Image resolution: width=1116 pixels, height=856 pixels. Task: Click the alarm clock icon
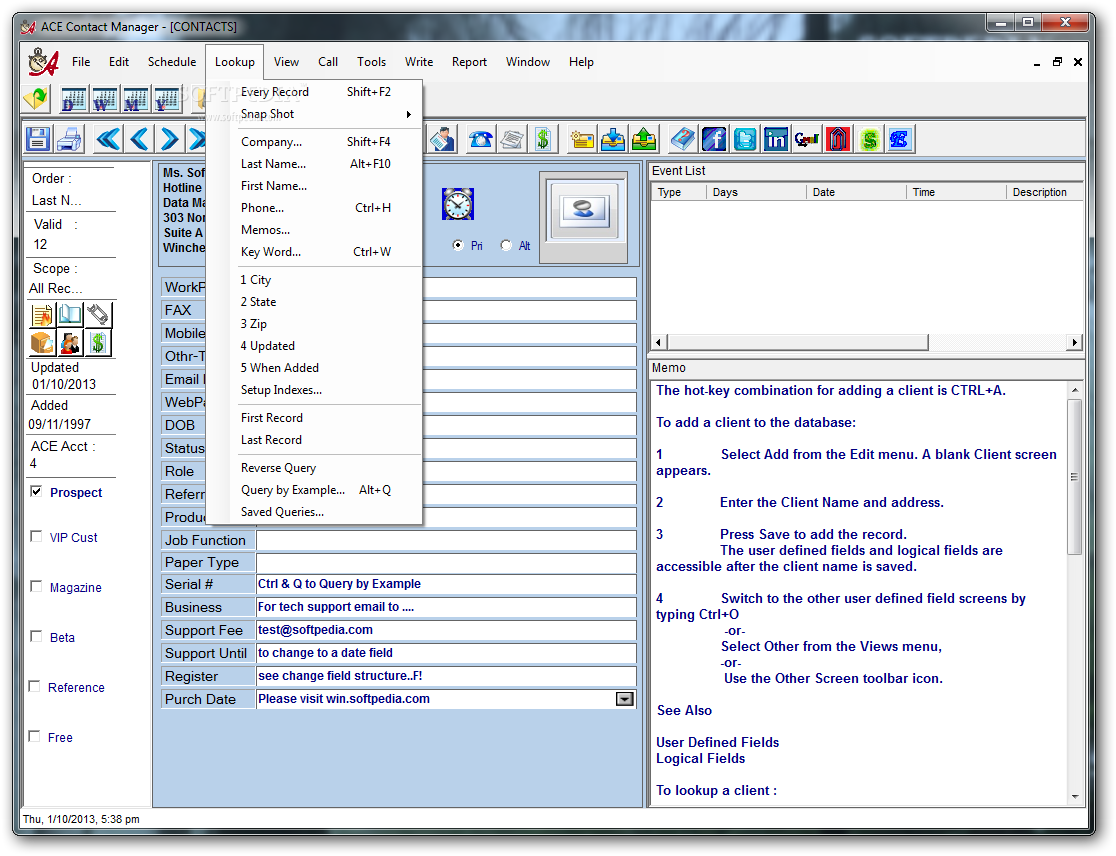point(458,204)
